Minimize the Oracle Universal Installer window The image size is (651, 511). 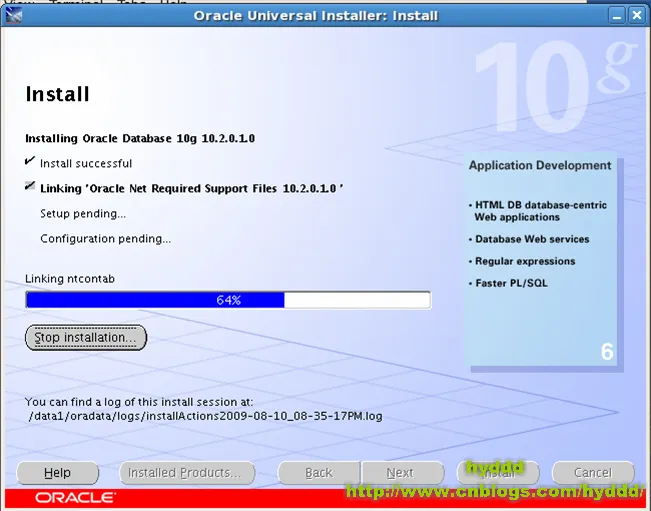pyautogui.click(x=617, y=16)
